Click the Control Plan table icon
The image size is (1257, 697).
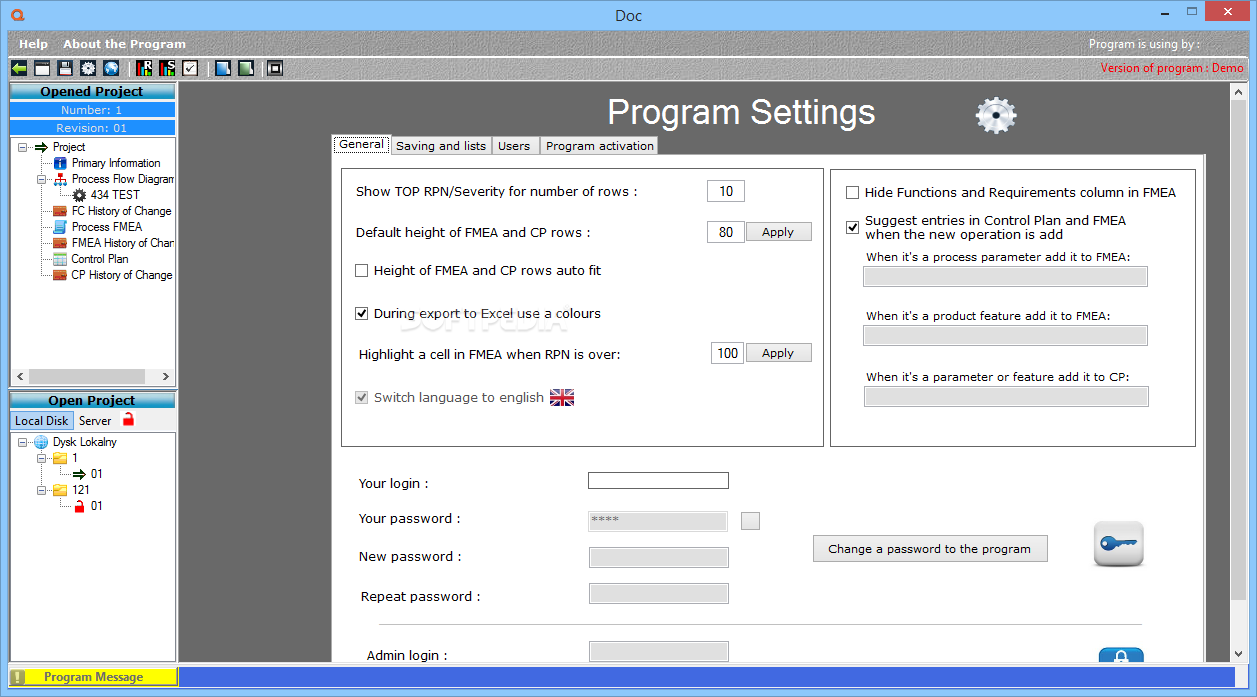[x=60, y=259]
